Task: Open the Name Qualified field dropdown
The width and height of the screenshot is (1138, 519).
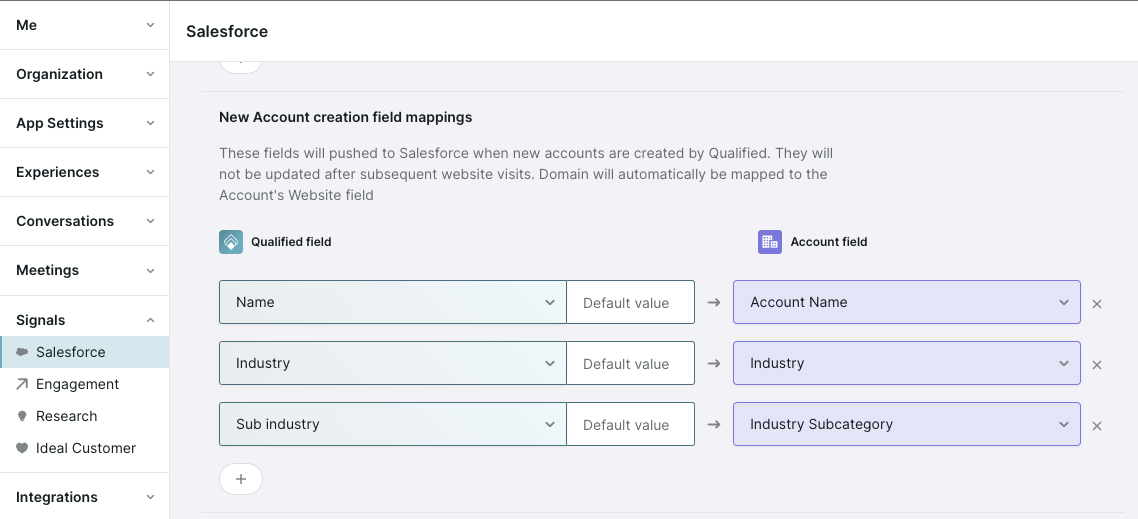Action: (393, 302)
